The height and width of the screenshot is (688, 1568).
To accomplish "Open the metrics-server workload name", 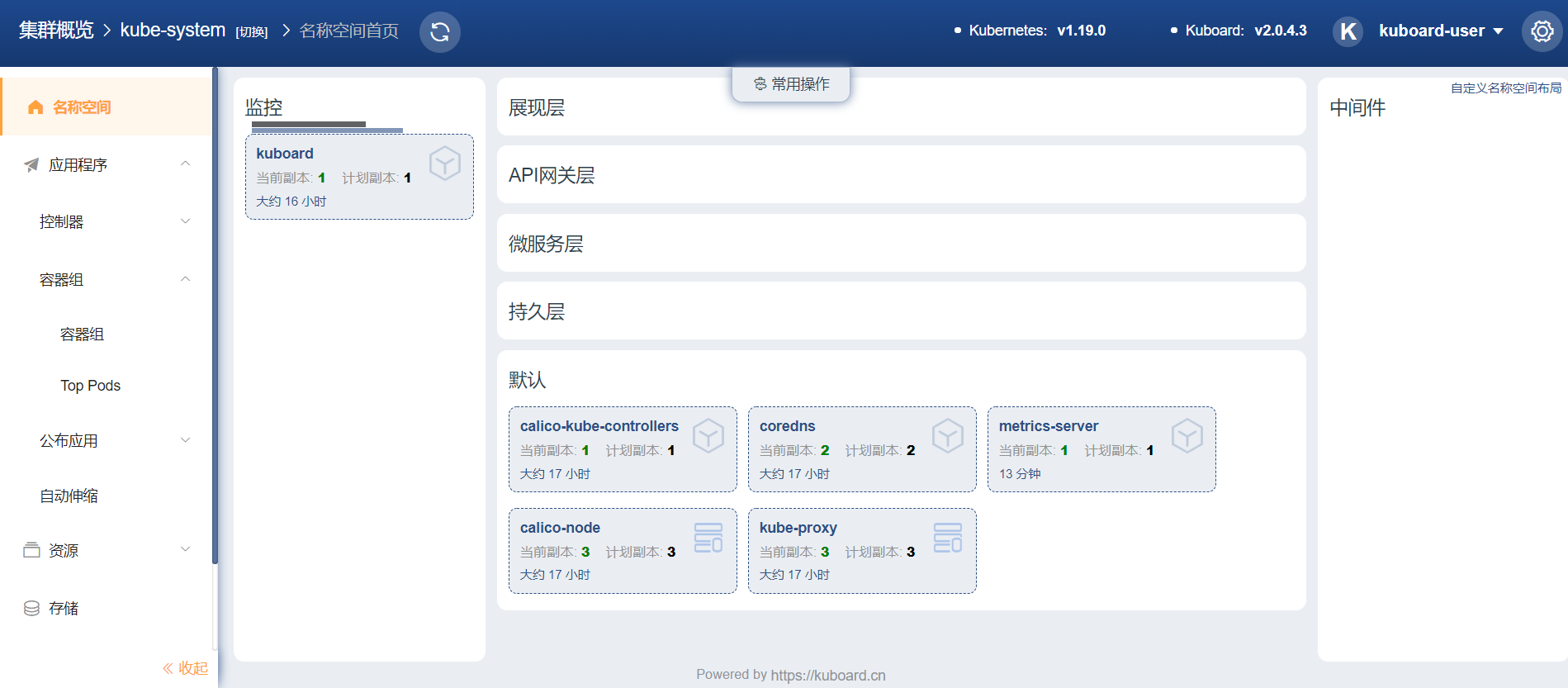I will (1049, 426).
